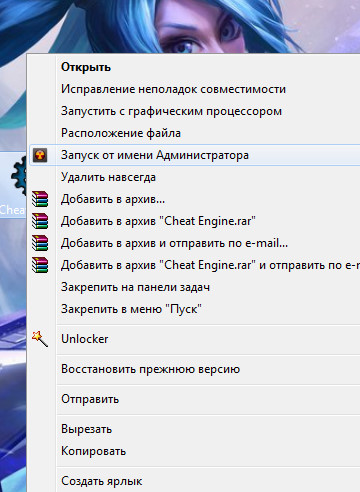Select Исправление неполадок совместимости
This screenshot has height=492, width=360.
(x=173, y=89)
